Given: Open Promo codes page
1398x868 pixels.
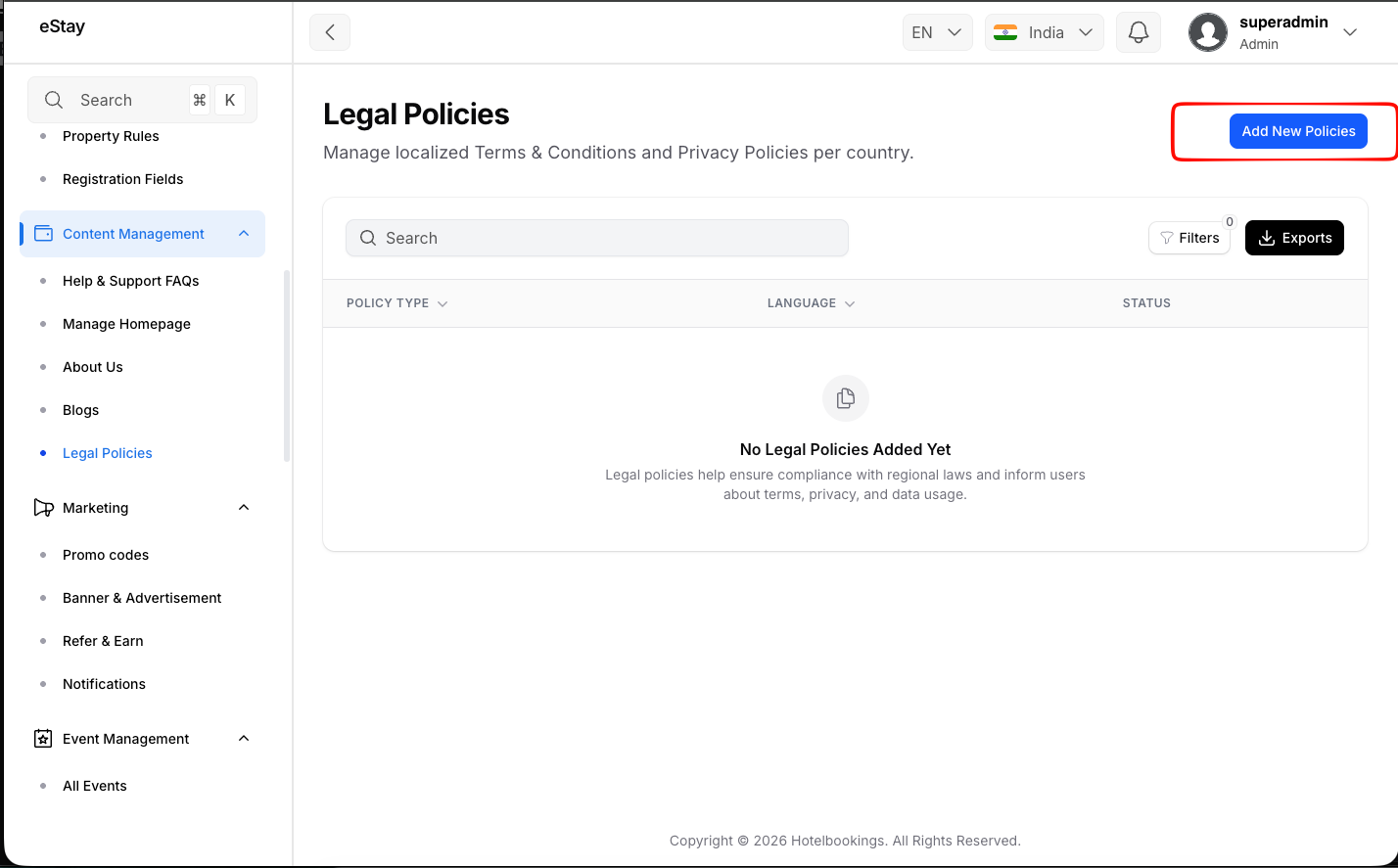Looking at the screenshot, I should coord(106,555).
